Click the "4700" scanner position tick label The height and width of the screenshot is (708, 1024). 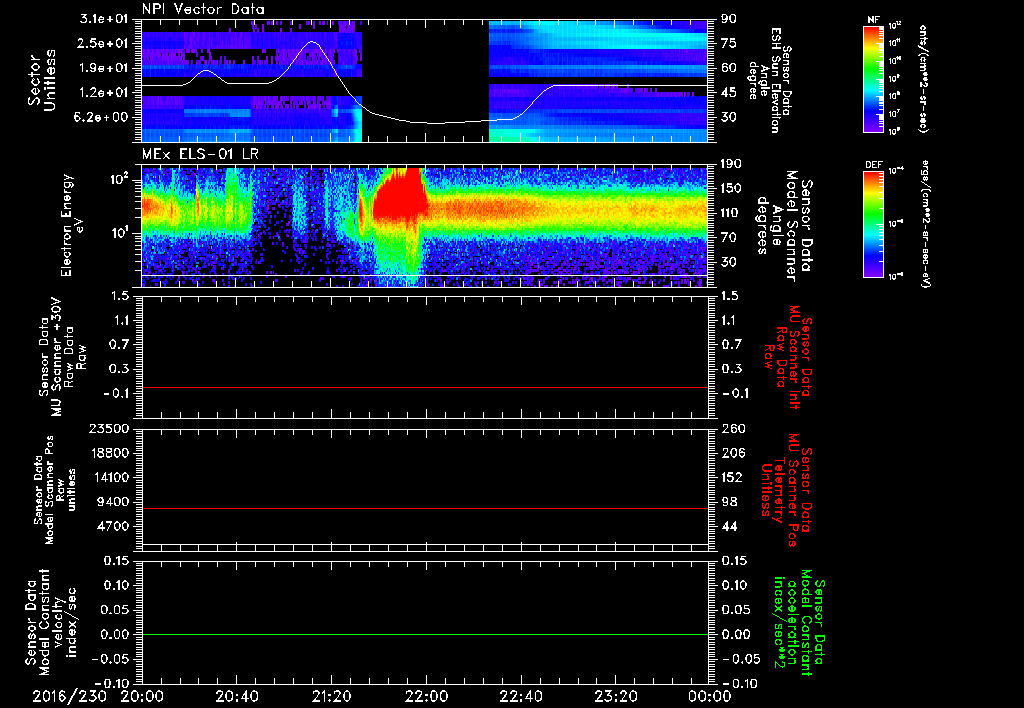(x=113, y=526)
